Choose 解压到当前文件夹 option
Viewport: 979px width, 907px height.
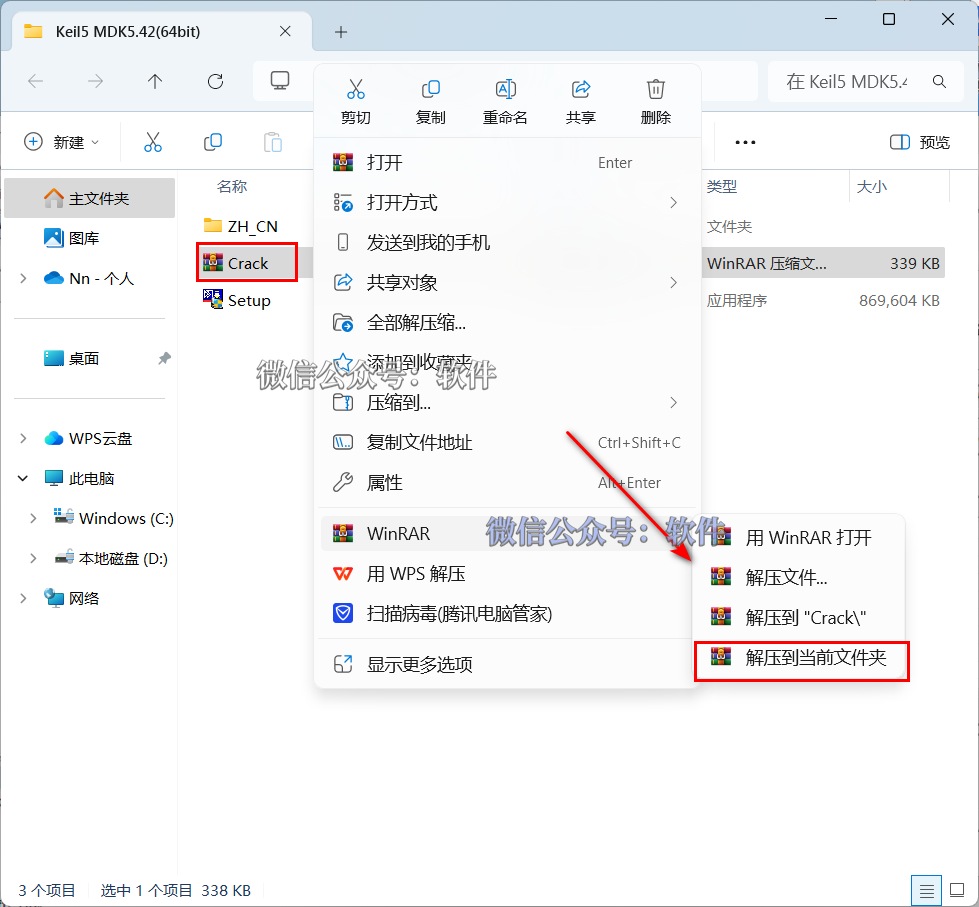click(x=799, y=658)
